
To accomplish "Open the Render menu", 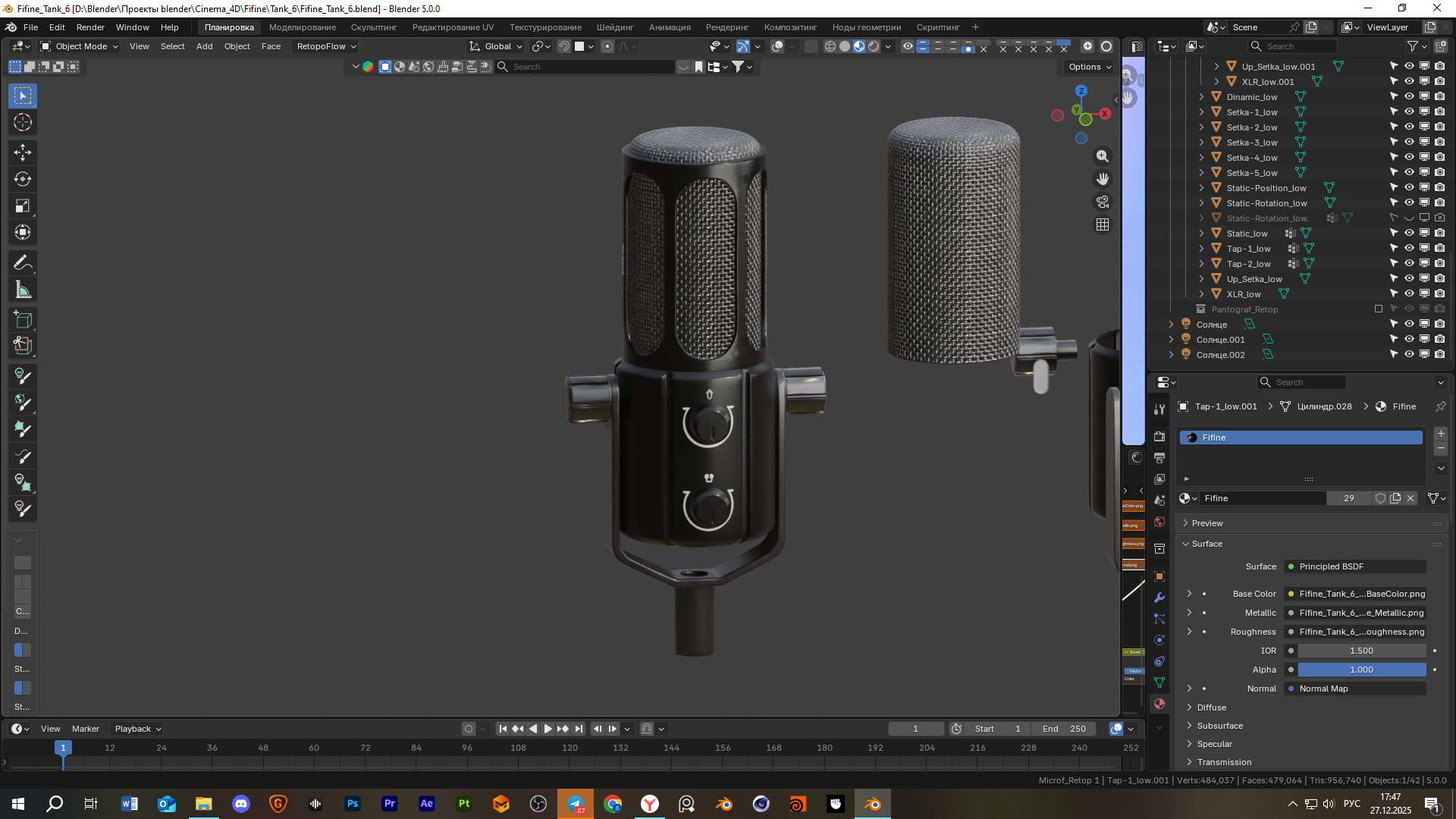I will click(90, 27).
